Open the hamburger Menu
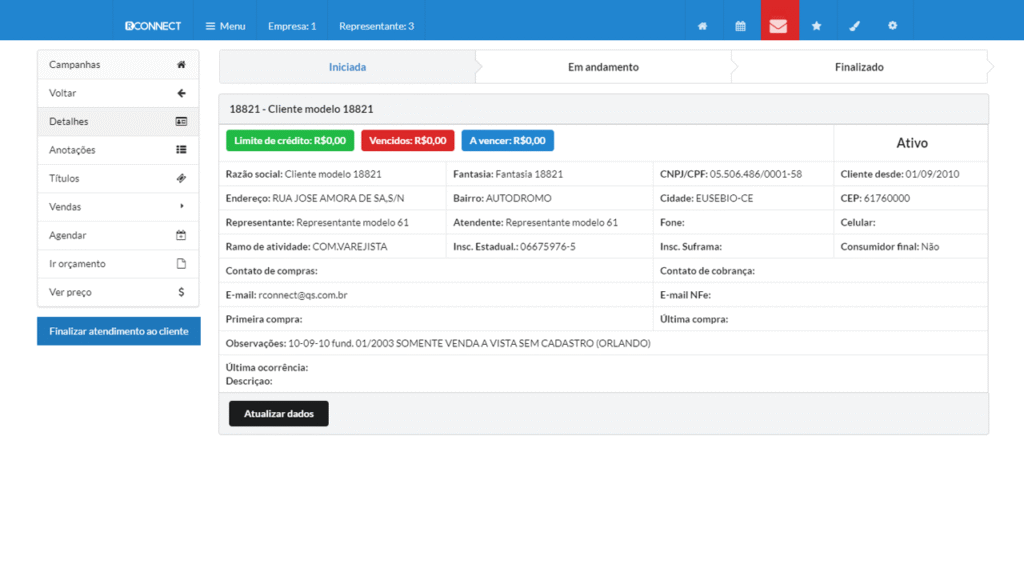 (x=225, y=26)
